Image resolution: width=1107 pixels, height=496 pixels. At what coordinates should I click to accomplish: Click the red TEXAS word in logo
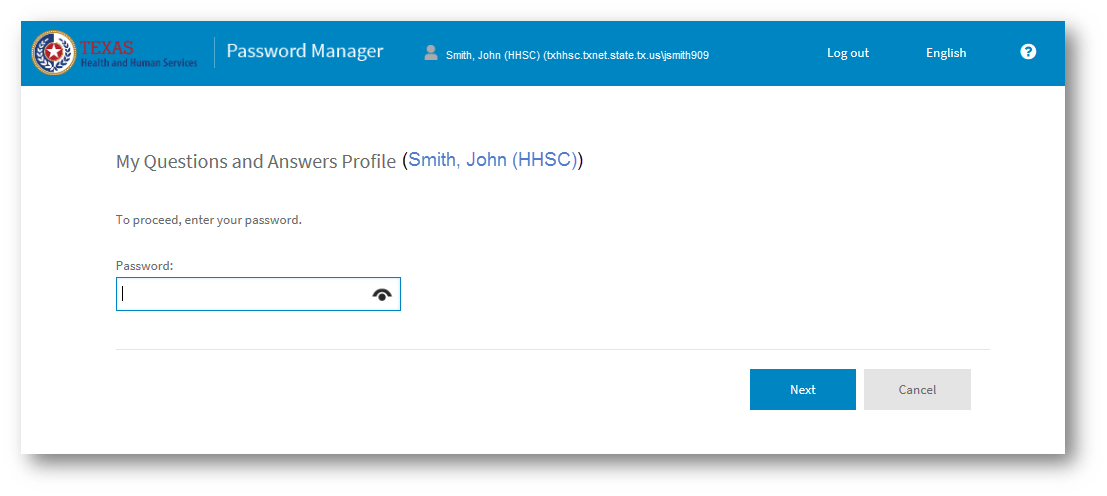(x=107, y=48)
